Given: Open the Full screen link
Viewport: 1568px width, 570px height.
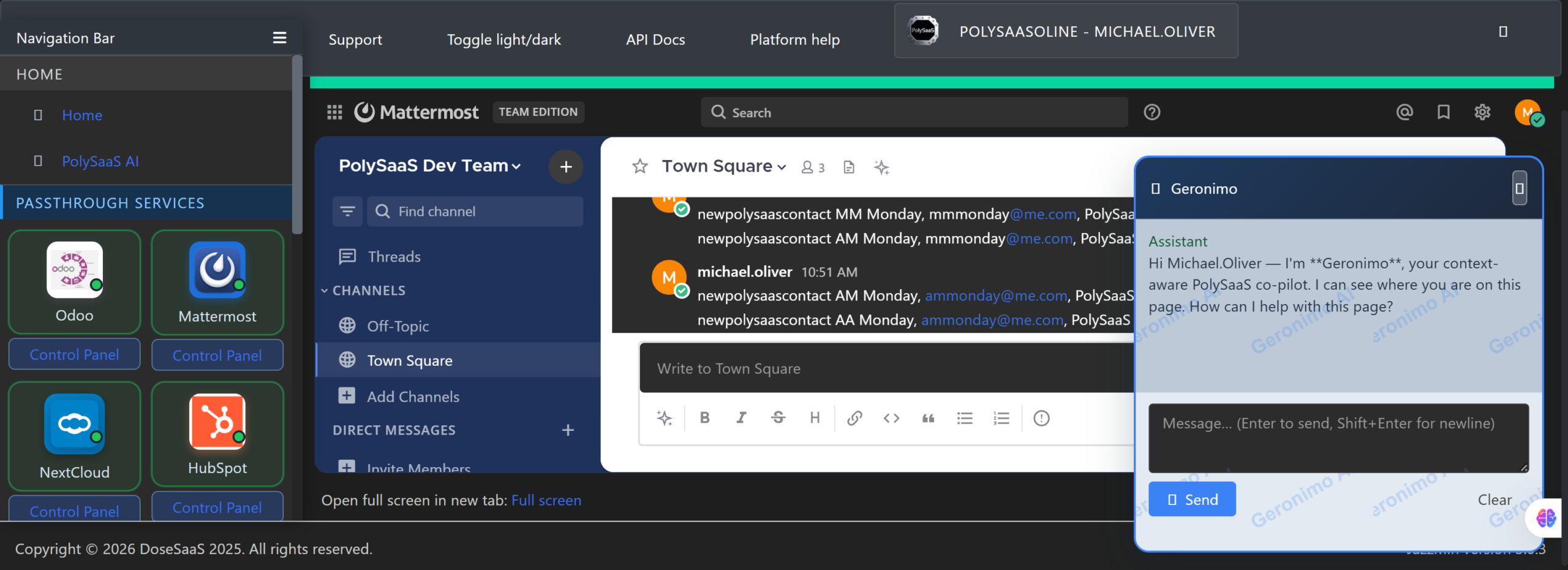Looking at the screenshot, I should (546, 501).
